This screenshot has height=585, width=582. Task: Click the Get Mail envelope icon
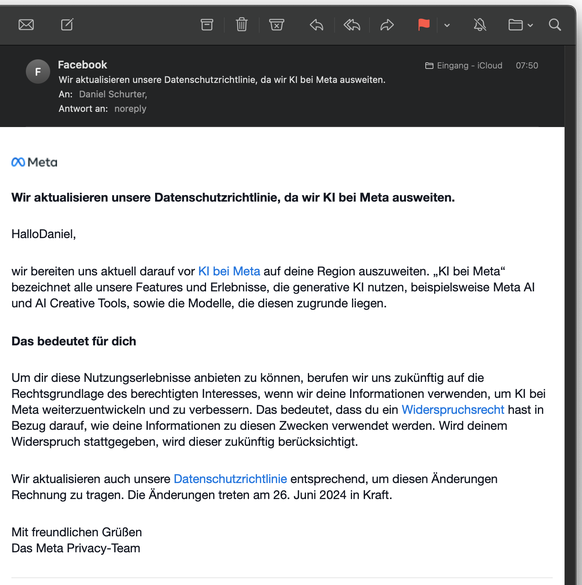click(26, 25)
